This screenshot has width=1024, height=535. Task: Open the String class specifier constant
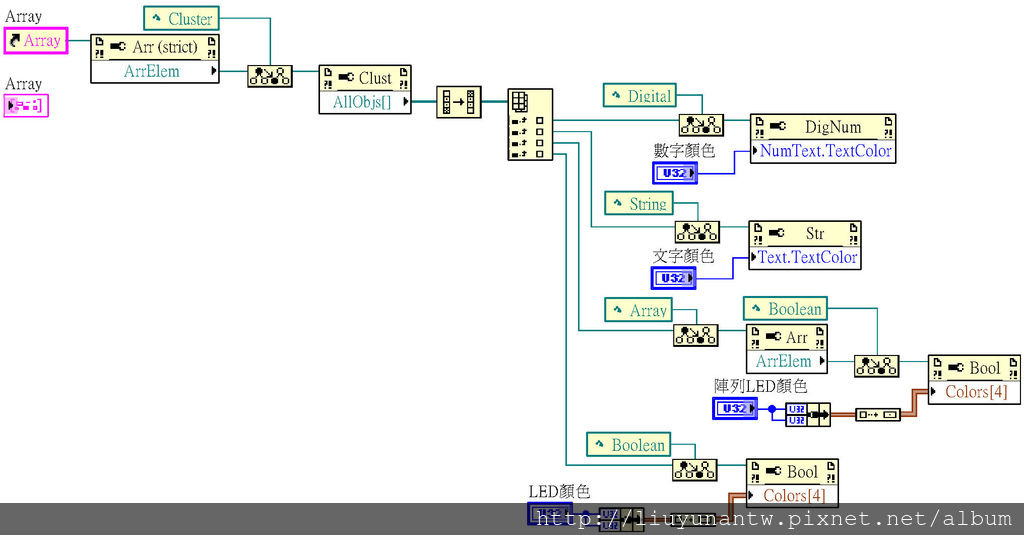click(x=639, y=204)
